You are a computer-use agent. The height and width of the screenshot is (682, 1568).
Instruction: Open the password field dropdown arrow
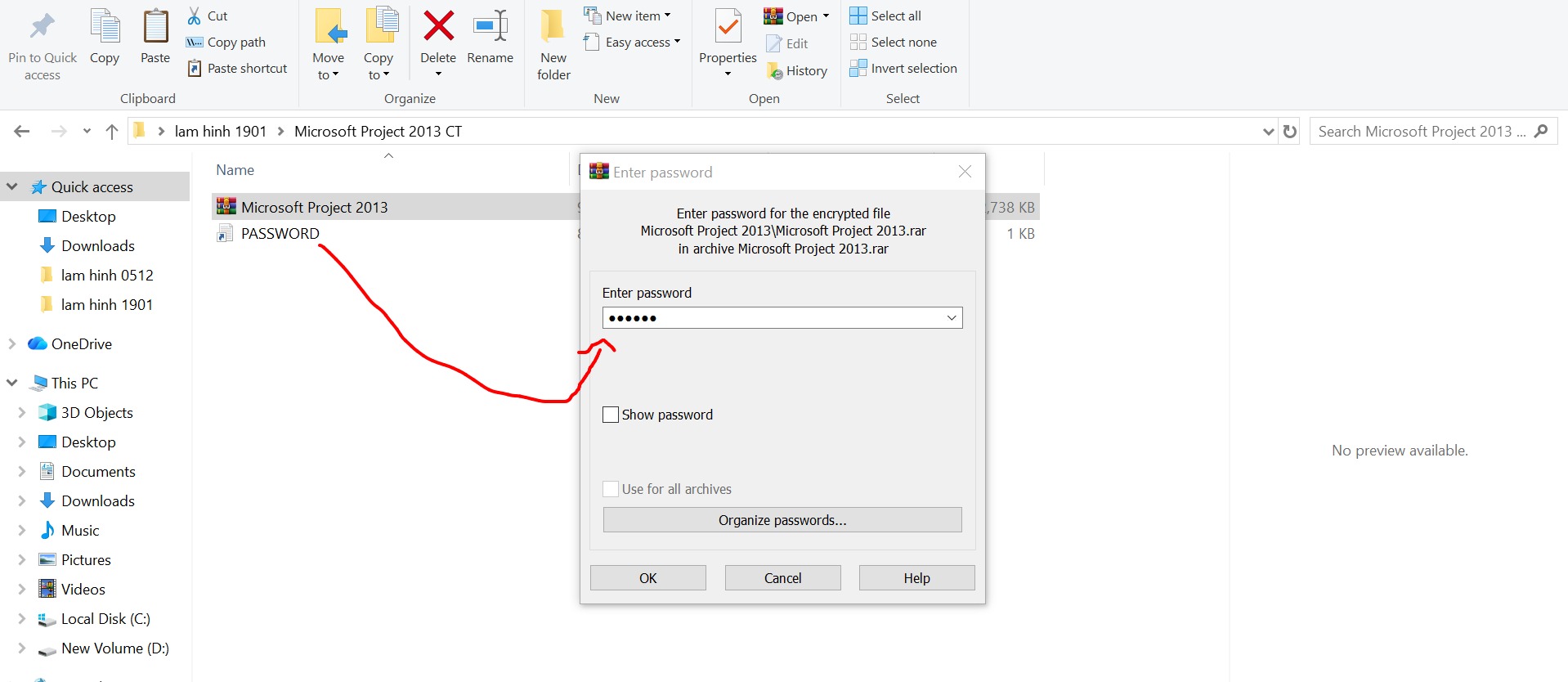coord(952,318)
